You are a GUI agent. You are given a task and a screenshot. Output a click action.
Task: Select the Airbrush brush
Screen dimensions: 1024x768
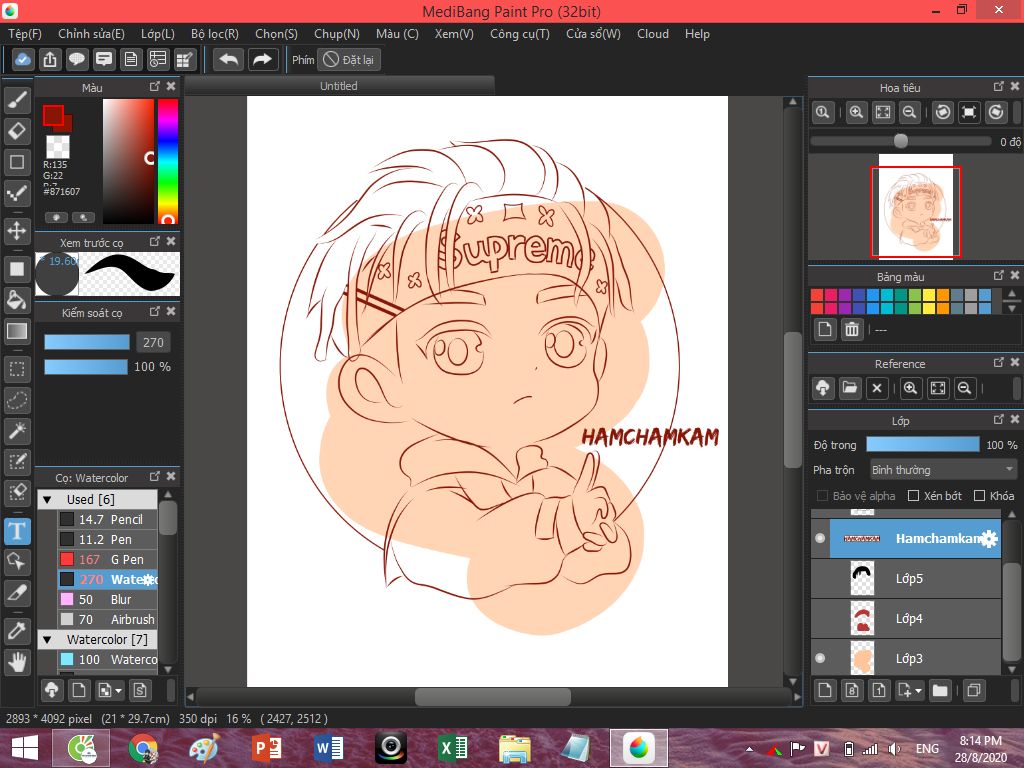[108, 619]
